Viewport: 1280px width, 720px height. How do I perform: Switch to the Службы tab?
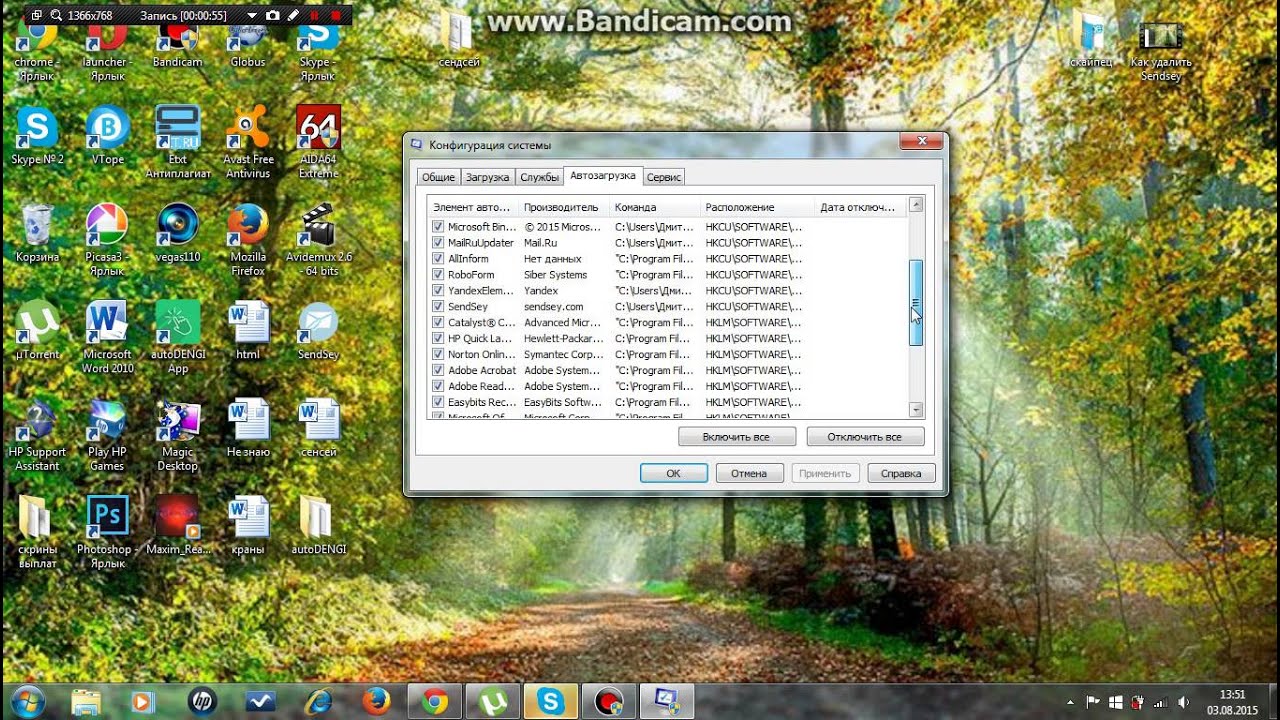tap(539, 177)
